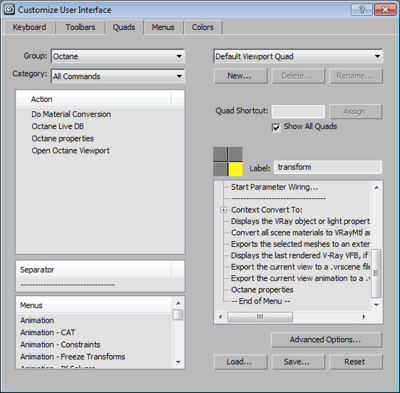This screenshot has width=400, height=393.
Task: Open the Toolbars tab
Action: click(80, 27)
